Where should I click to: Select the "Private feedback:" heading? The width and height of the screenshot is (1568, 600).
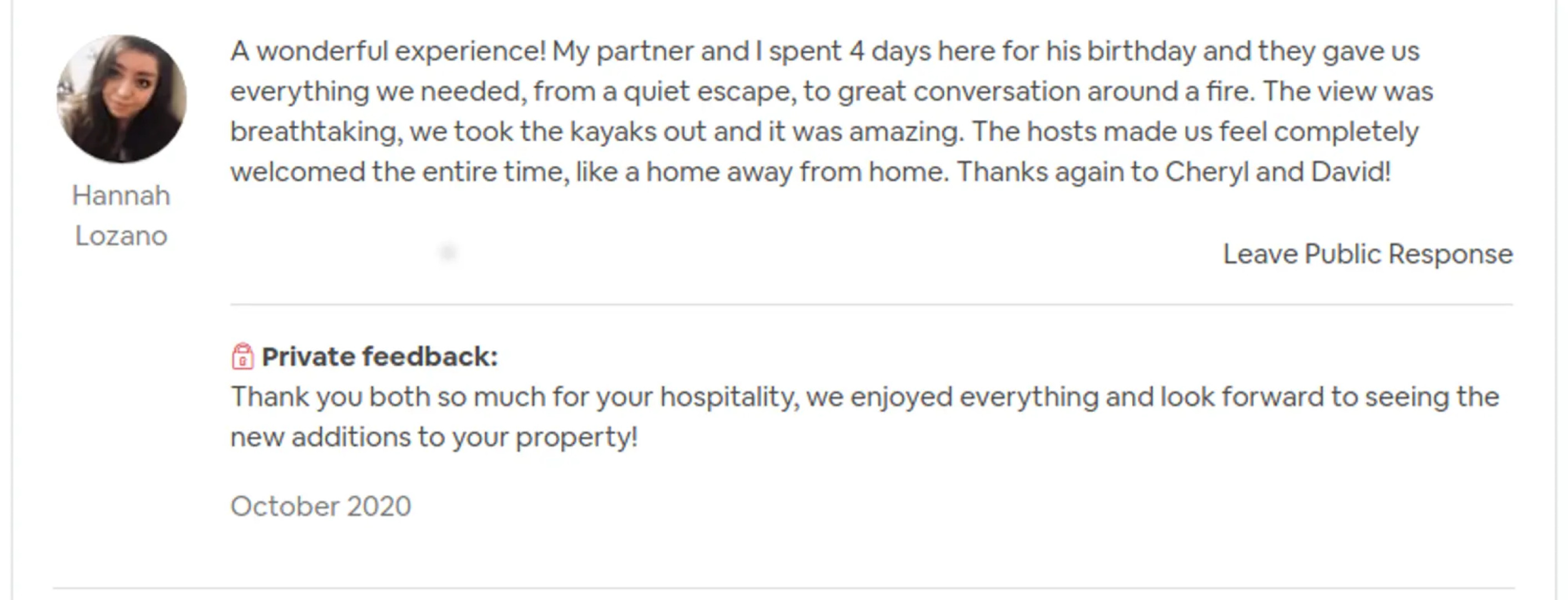[379, 357]
